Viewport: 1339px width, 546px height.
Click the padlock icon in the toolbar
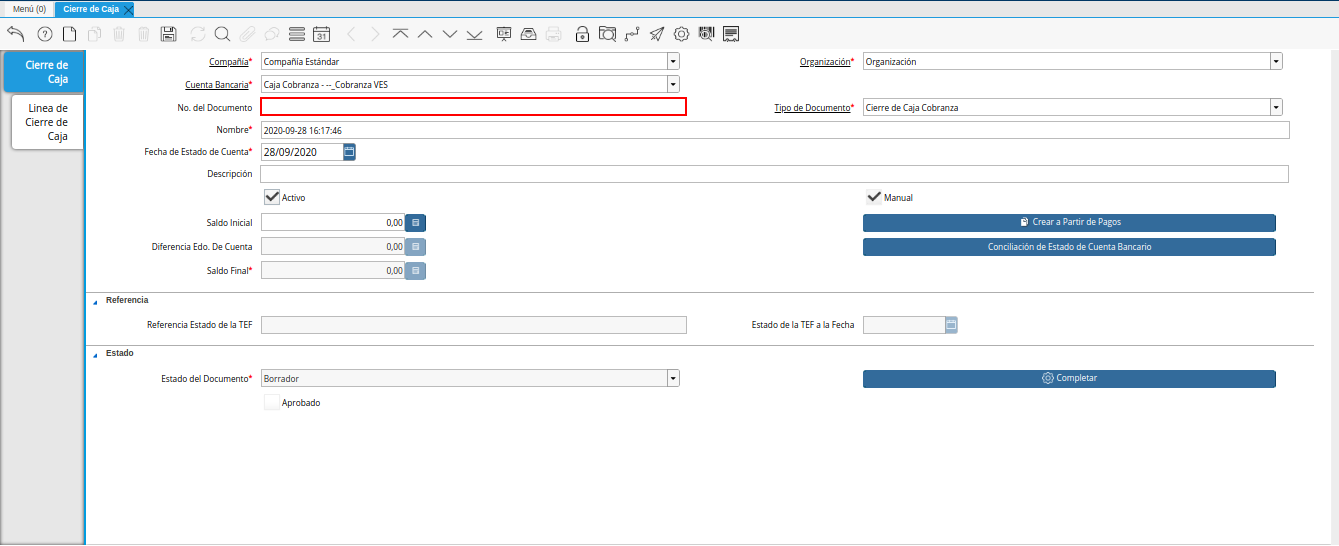click(x=582, y=34)
